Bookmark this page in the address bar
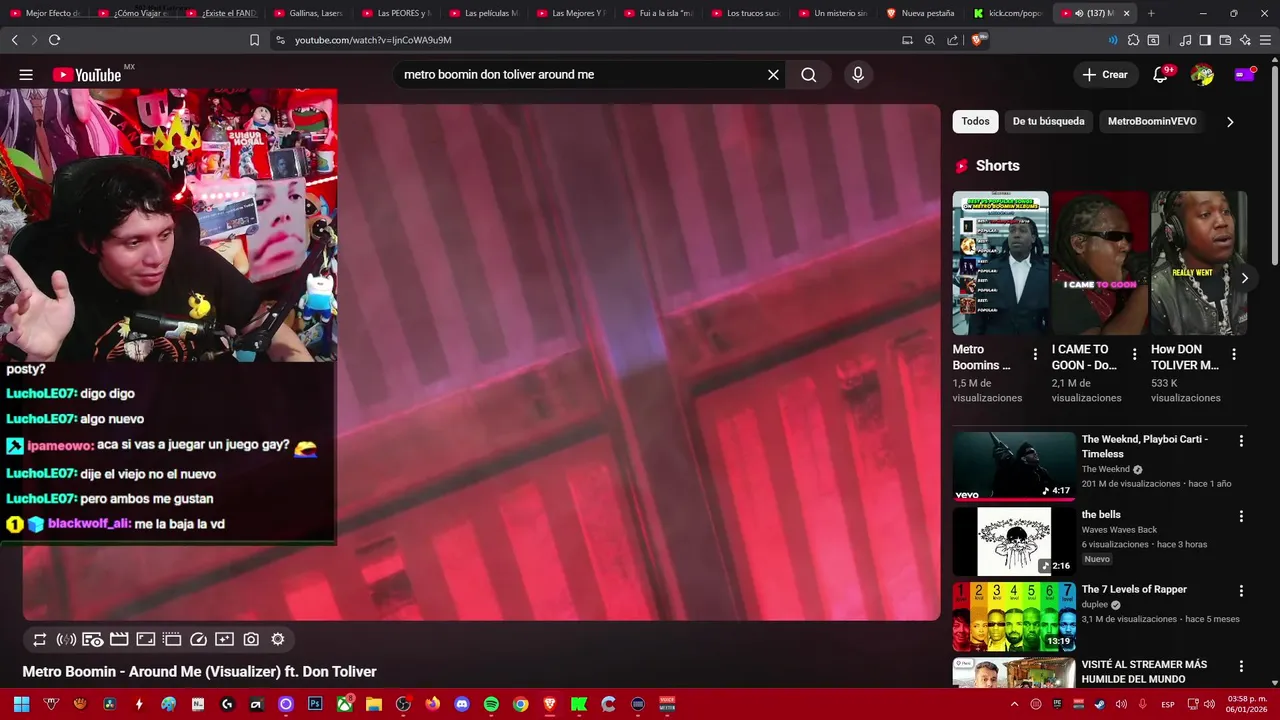Viewport: 1280px width, 720px height. pos(254,40)
